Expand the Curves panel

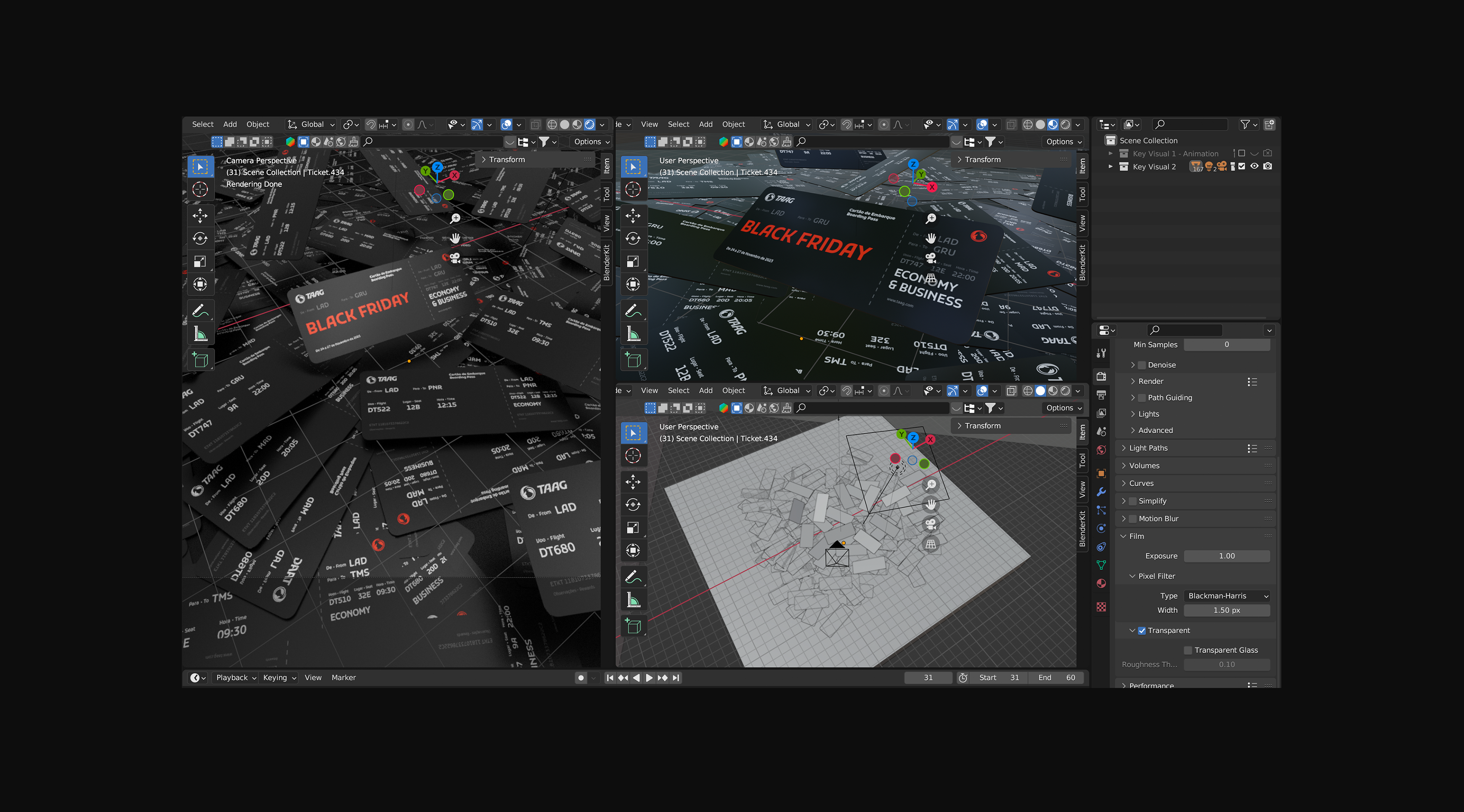[1124, 484]
